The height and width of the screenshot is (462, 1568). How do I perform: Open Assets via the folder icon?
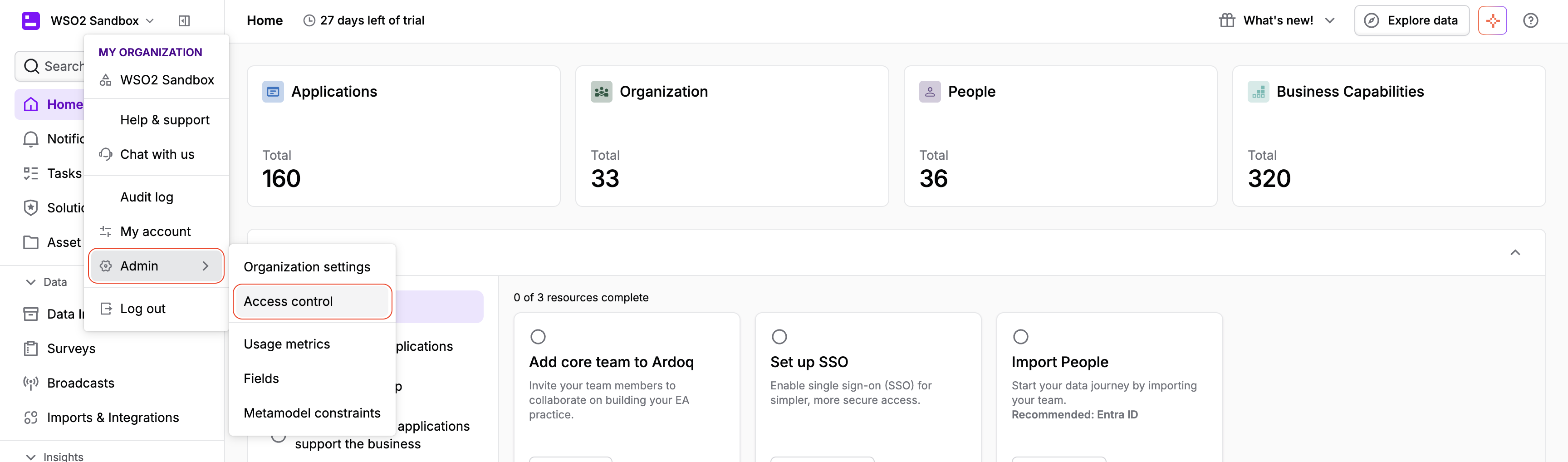tap(31, 242)
